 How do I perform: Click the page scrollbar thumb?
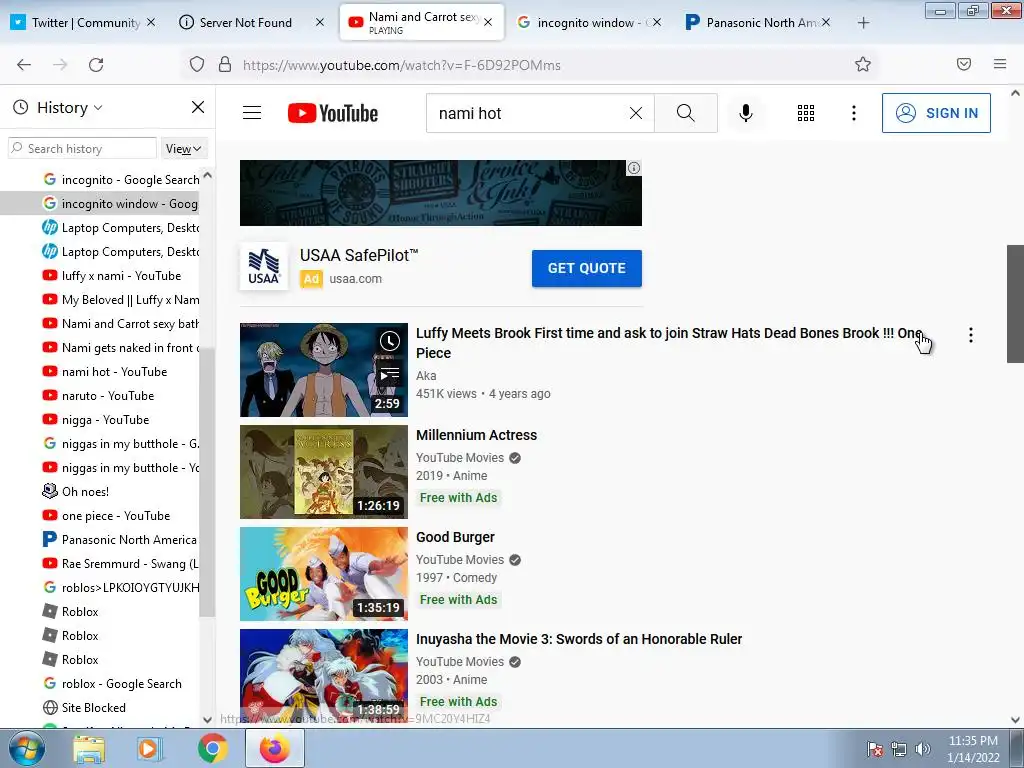[1015, 304]
